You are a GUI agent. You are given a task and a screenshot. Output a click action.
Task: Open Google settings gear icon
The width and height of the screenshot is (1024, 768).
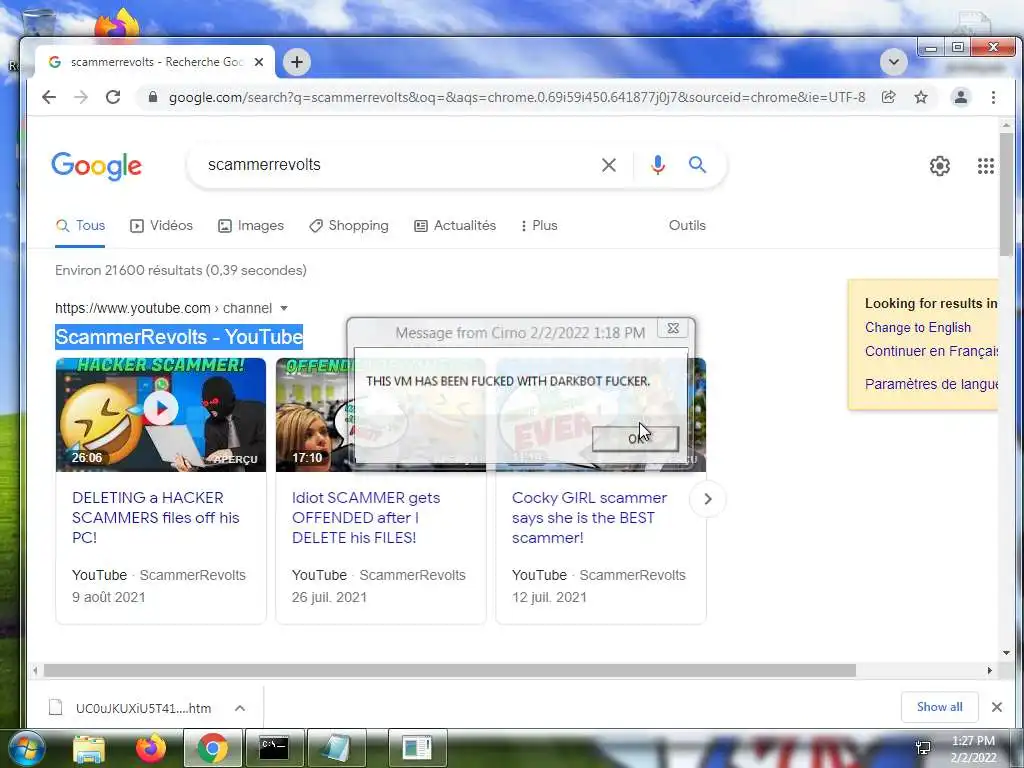(940, 166)
